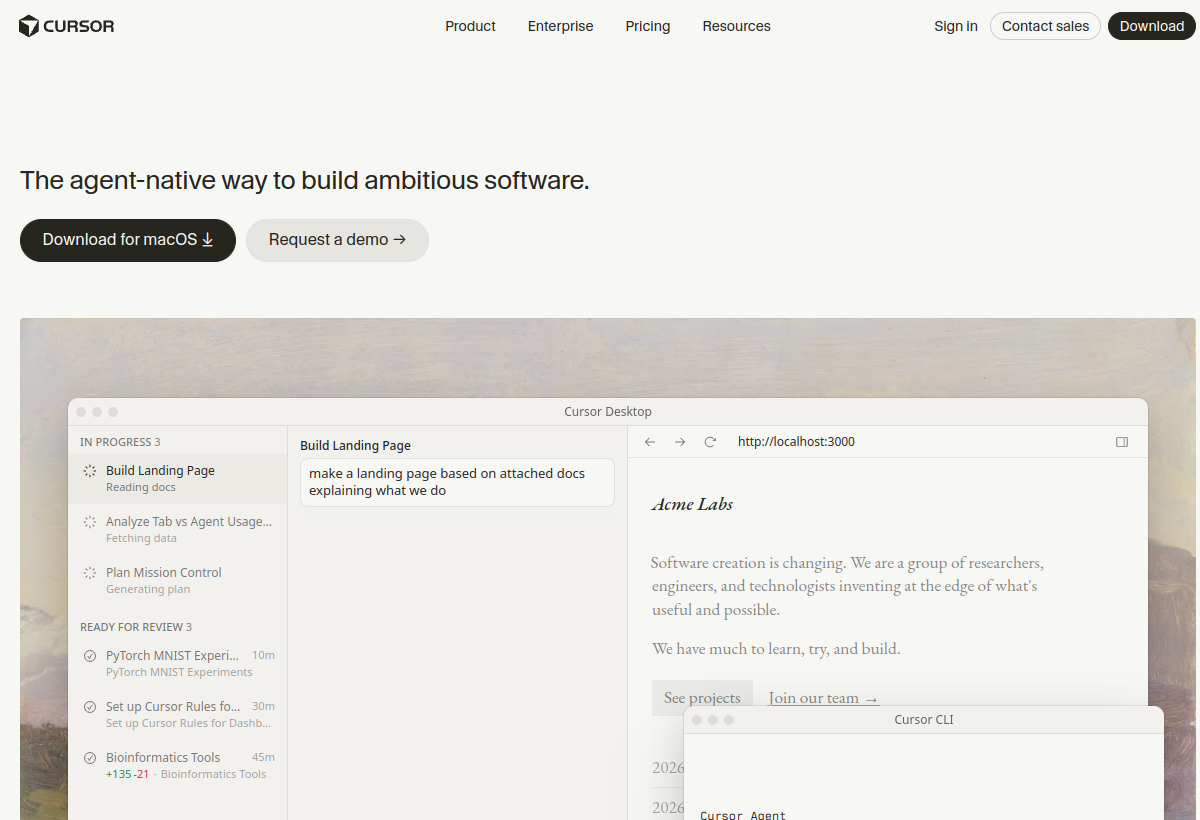This screenshot has height=820, width=1200.
Task: Click the prompt box about making a landing page
Action: 457,483
